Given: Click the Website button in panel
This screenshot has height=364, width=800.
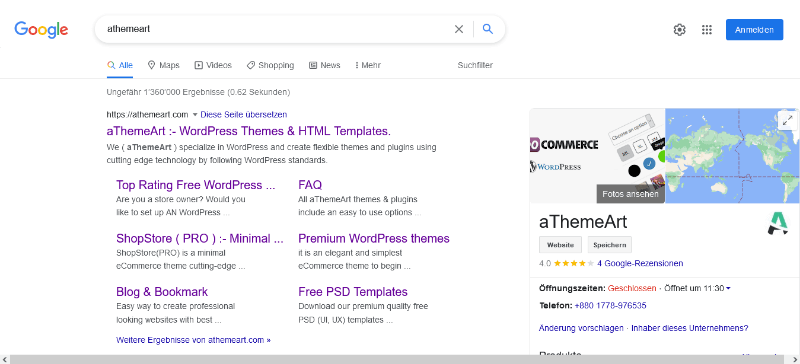Looking at the screenshot, I should point(560,245).
